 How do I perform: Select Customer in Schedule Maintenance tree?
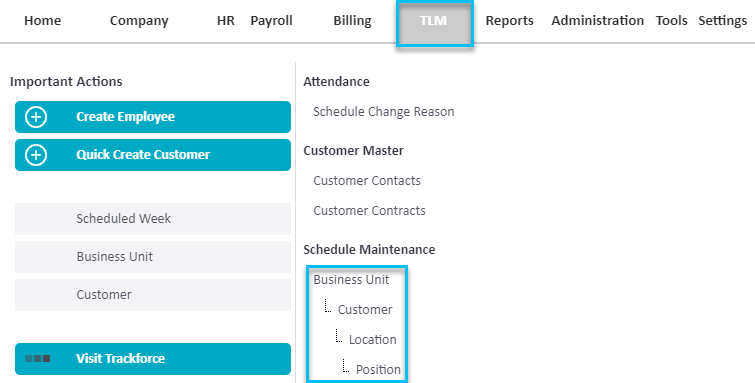tap(365, 310)
